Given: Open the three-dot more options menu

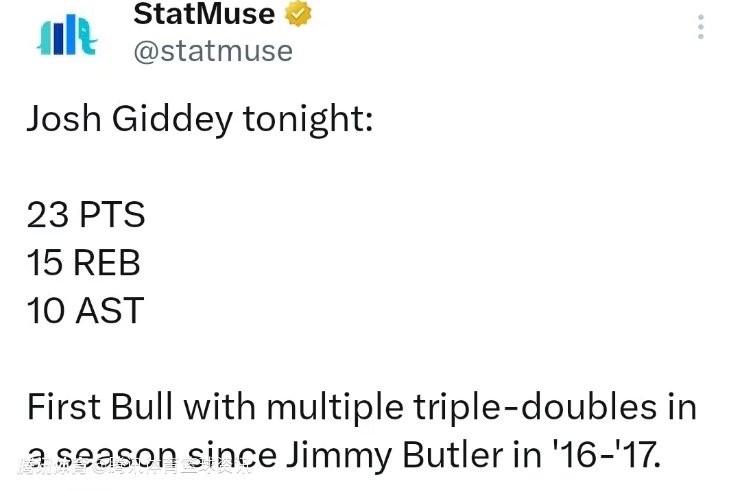Looking at the screenshot, I should coord(701,27).
